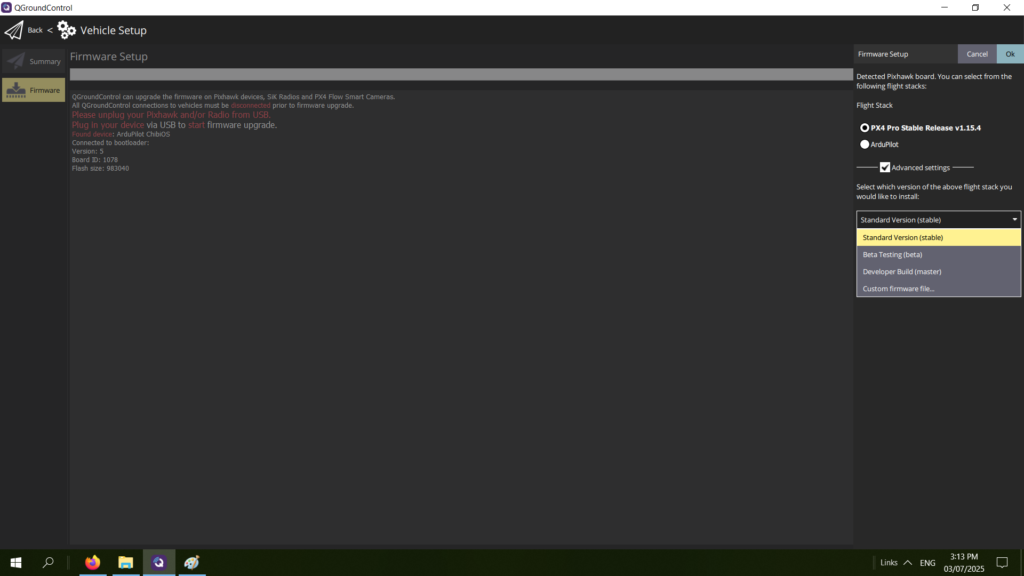Image resolution: width=1024 pixels, height=576 pixels.
Task: Click the paper plane Back icon
Action: 14,30
